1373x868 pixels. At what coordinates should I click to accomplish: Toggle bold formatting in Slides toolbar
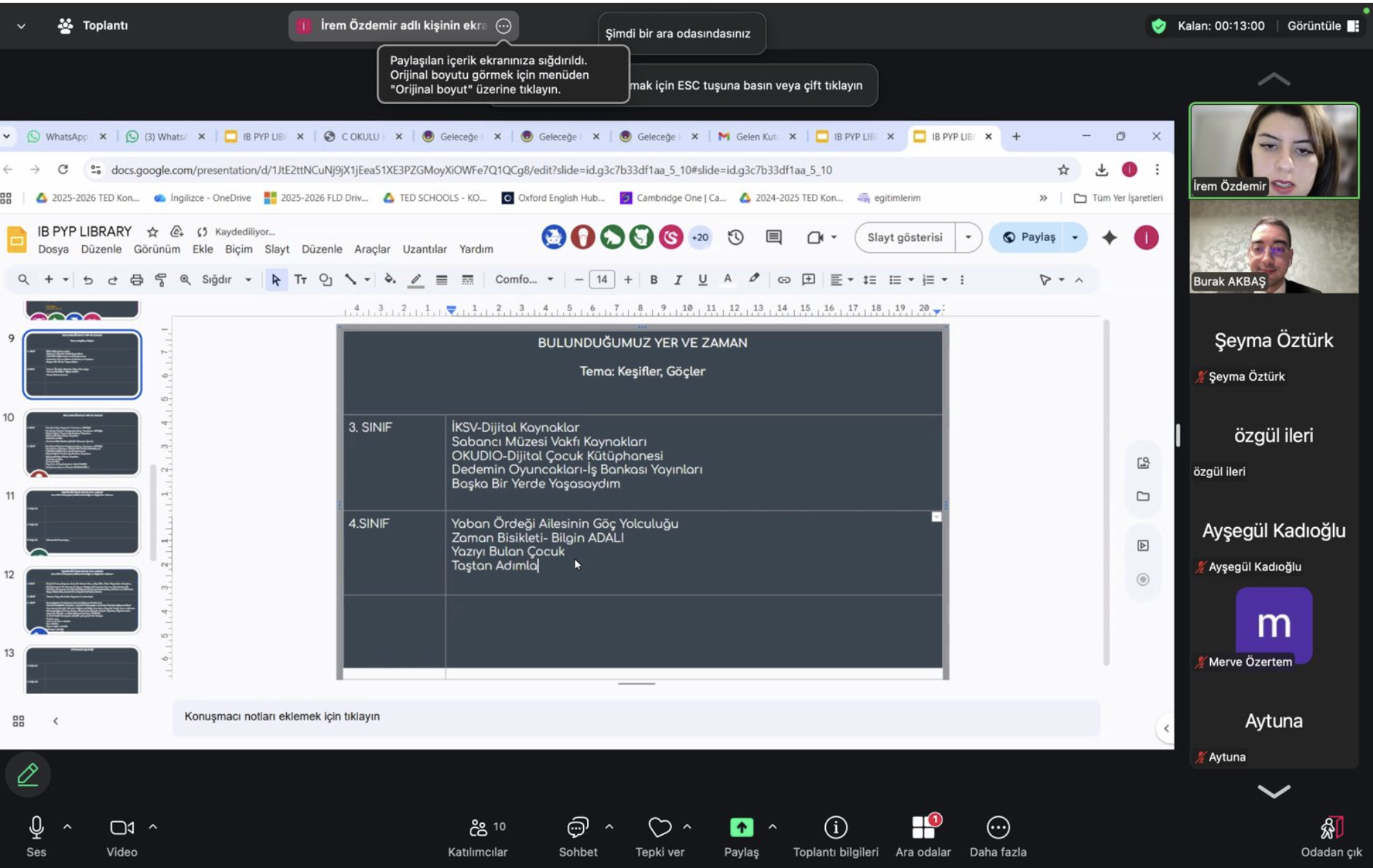653,279
